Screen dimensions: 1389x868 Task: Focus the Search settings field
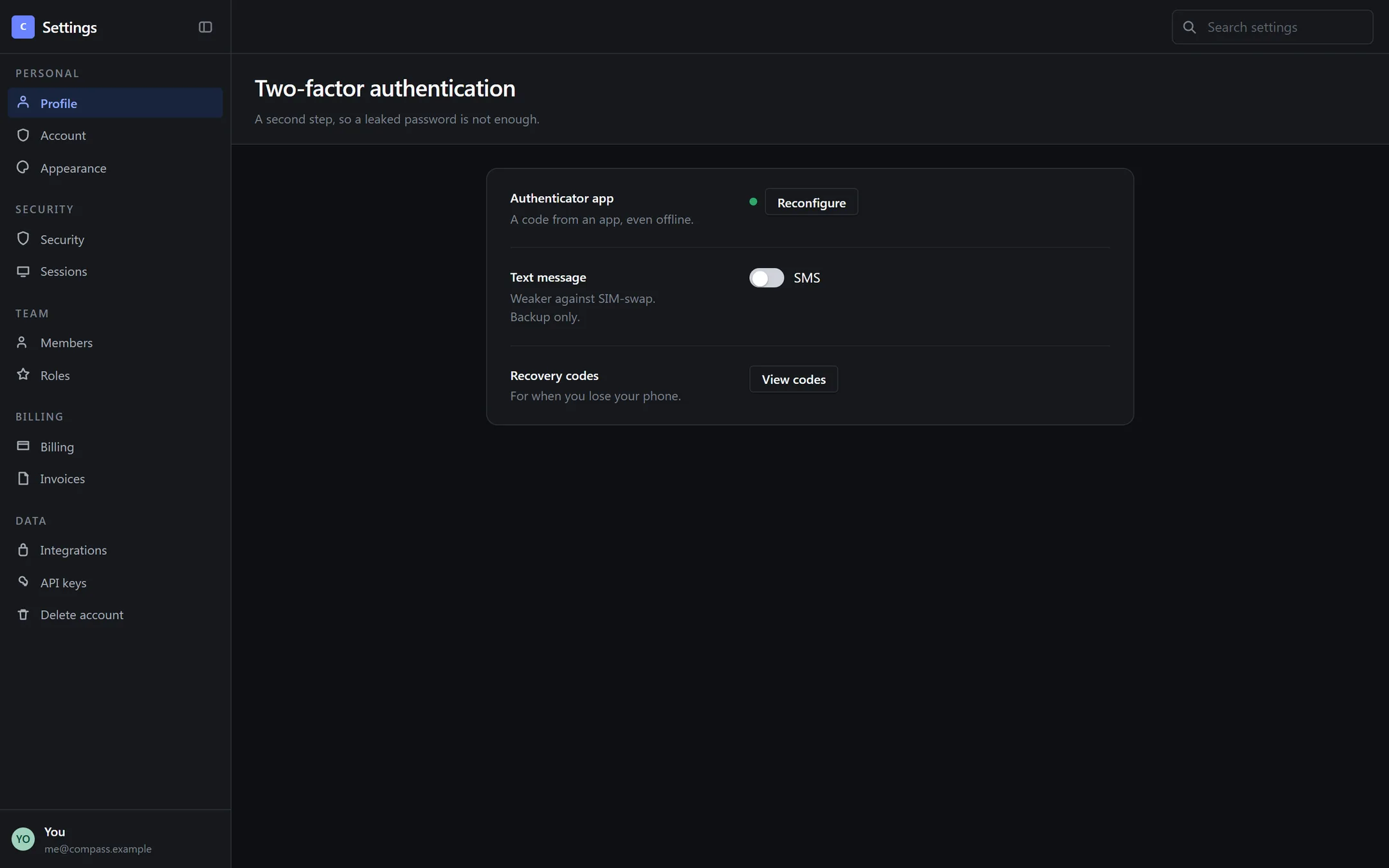tap(1272, 27)
